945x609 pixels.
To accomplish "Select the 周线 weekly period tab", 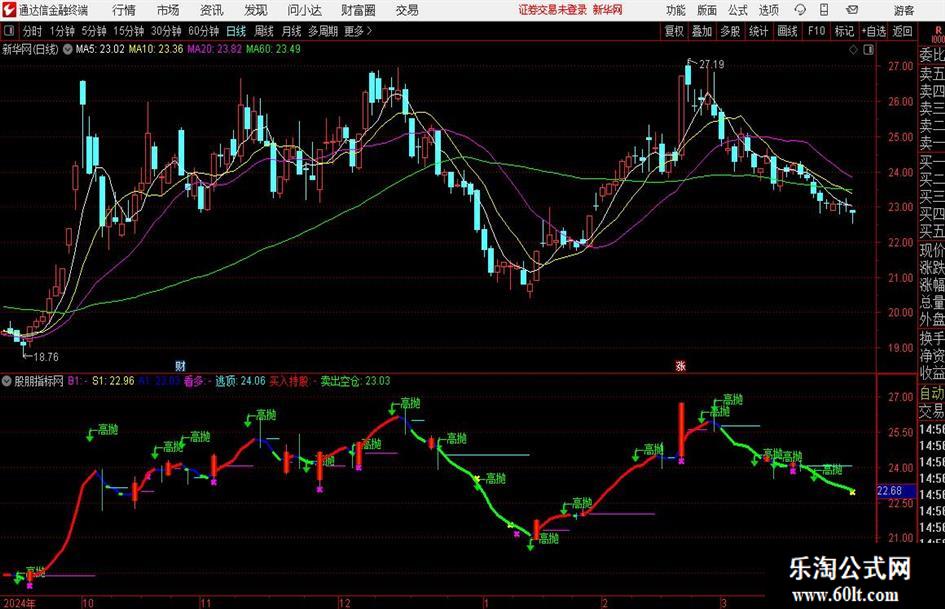I will pyautogui.click(x=263, y=31).
